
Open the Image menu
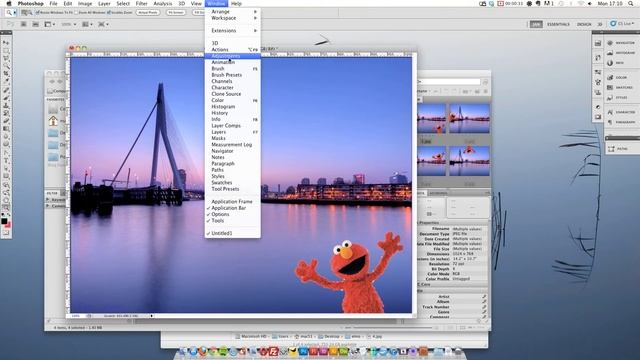(85, 3)
